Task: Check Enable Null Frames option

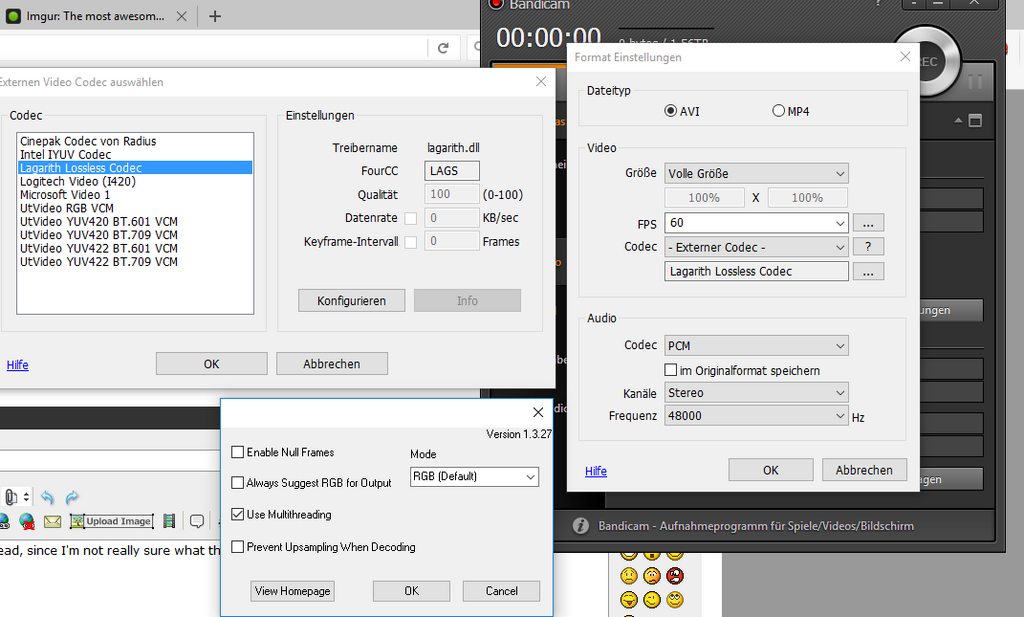Action: [x=238, y=452]
